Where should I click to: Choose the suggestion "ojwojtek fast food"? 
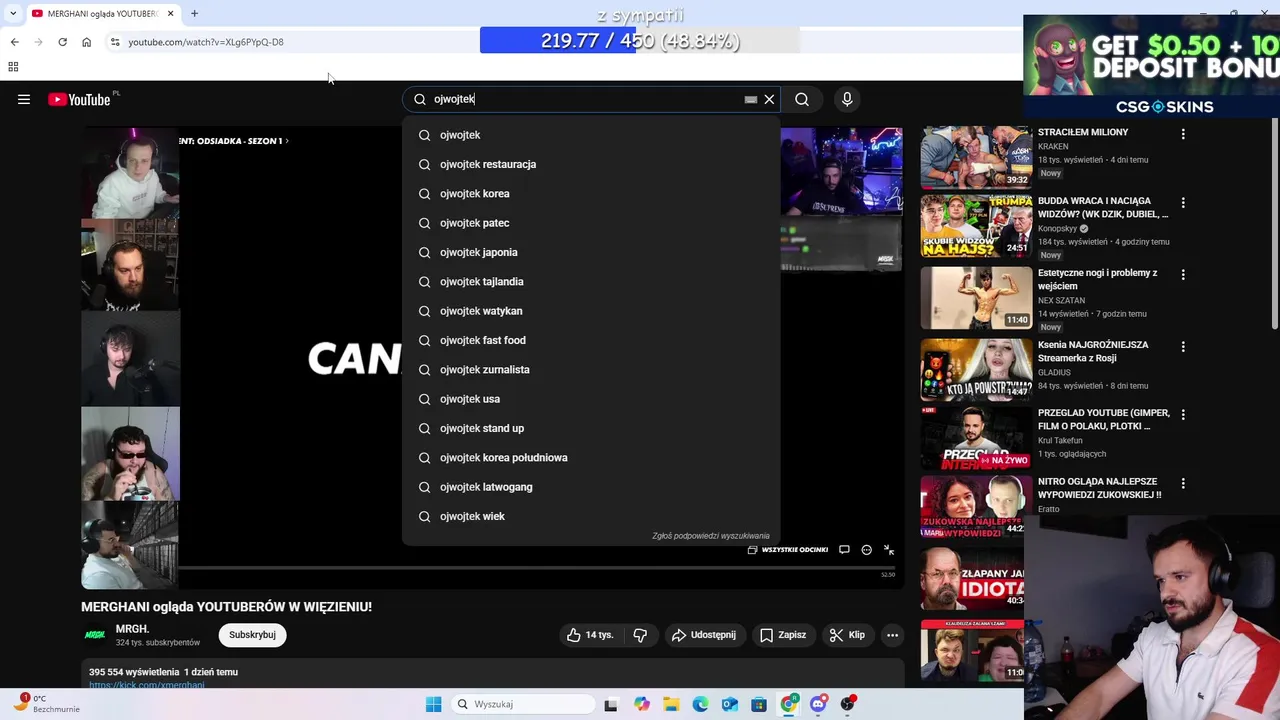coord(591,340)
